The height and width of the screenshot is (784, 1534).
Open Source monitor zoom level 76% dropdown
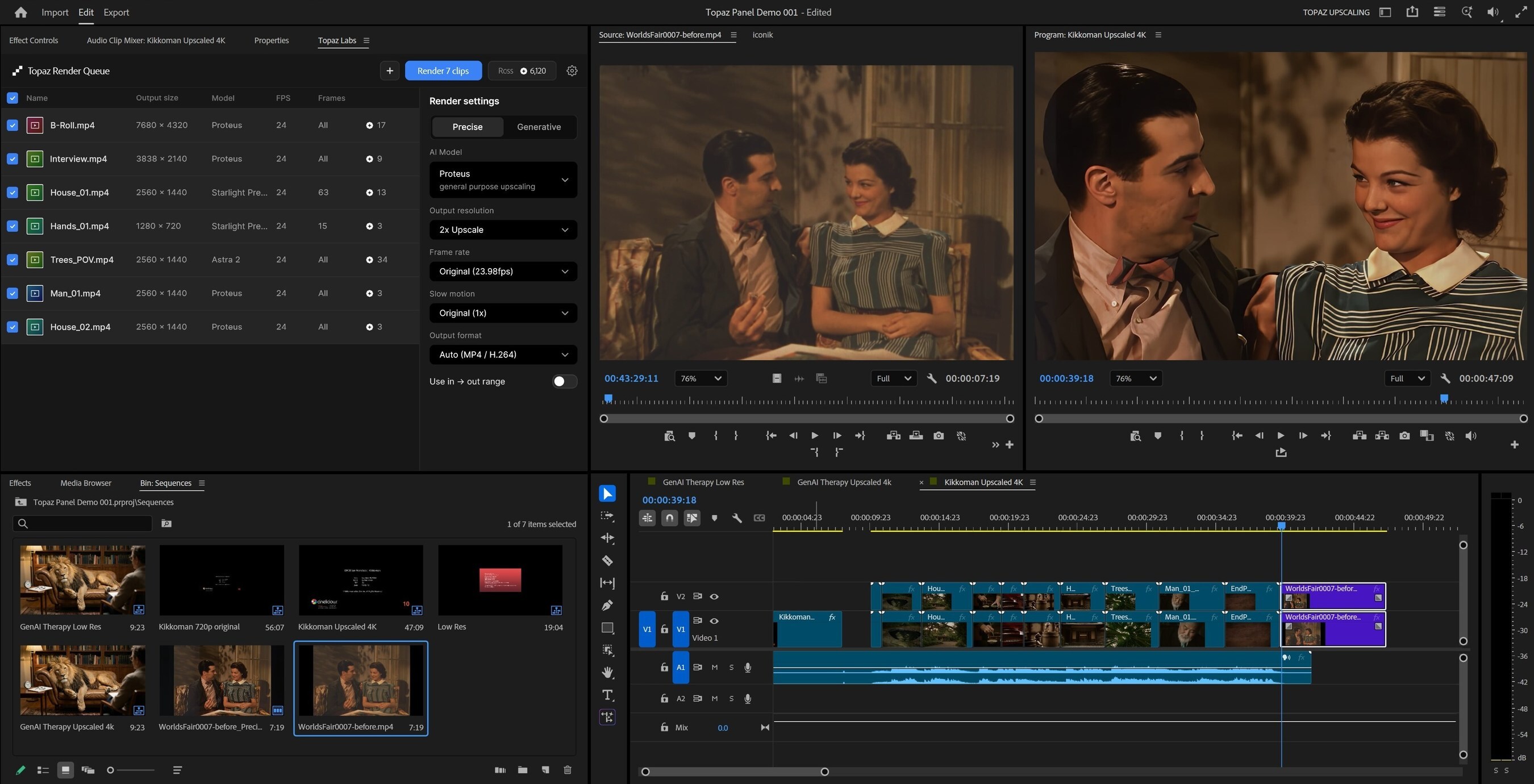tap(701, 378)
